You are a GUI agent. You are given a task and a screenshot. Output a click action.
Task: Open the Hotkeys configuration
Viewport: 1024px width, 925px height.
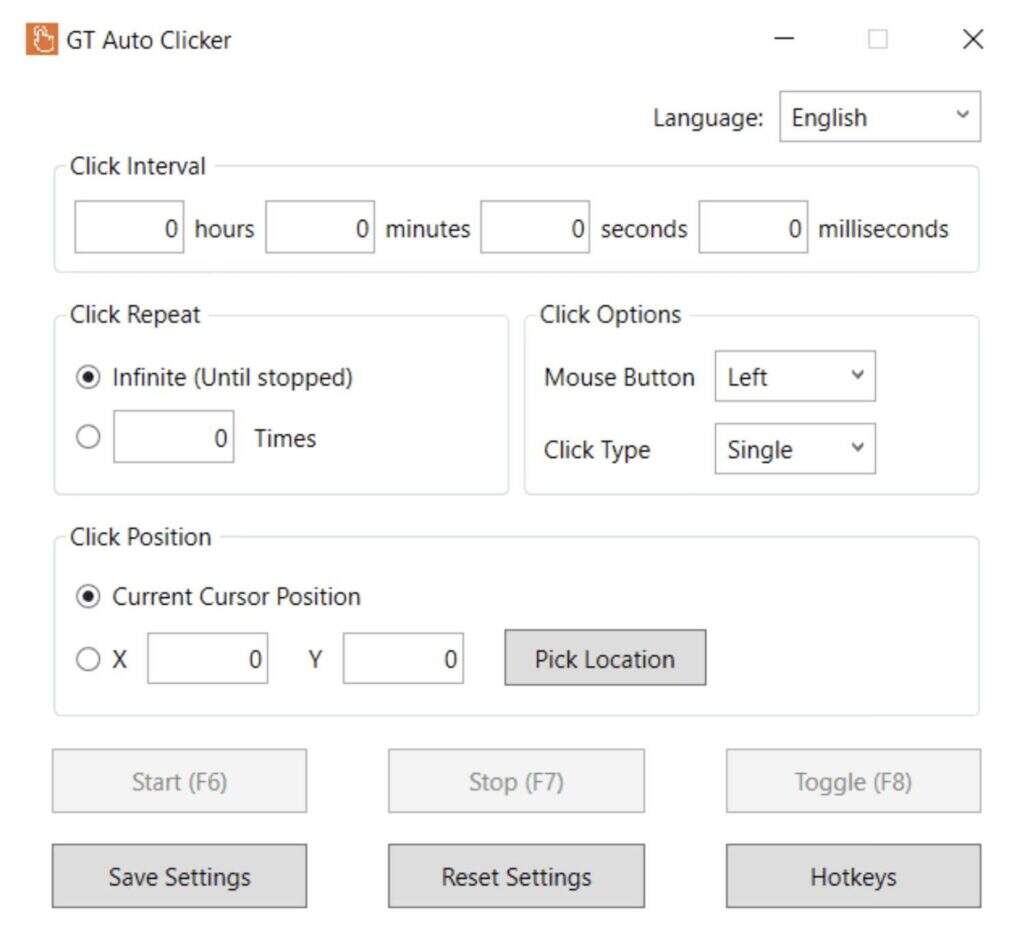(x=853, y=877)
